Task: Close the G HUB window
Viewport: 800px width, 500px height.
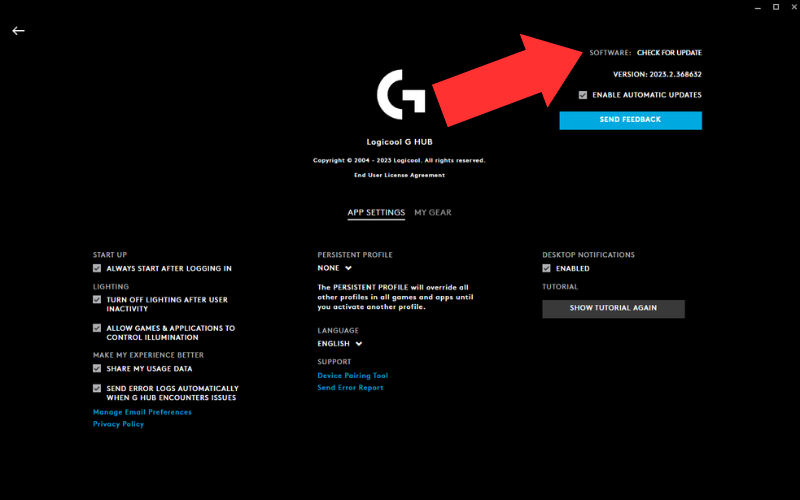Action: click(x=794, y=7)
